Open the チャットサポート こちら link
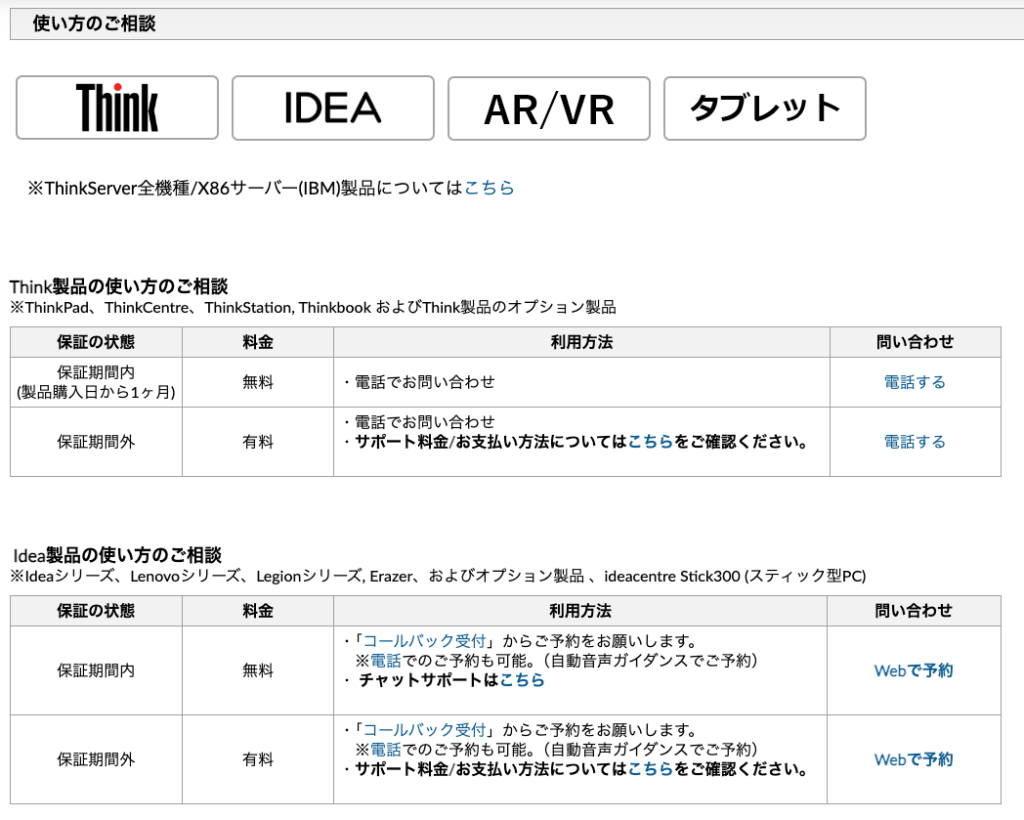This screenshot has height=820, width=1024. 522,680
